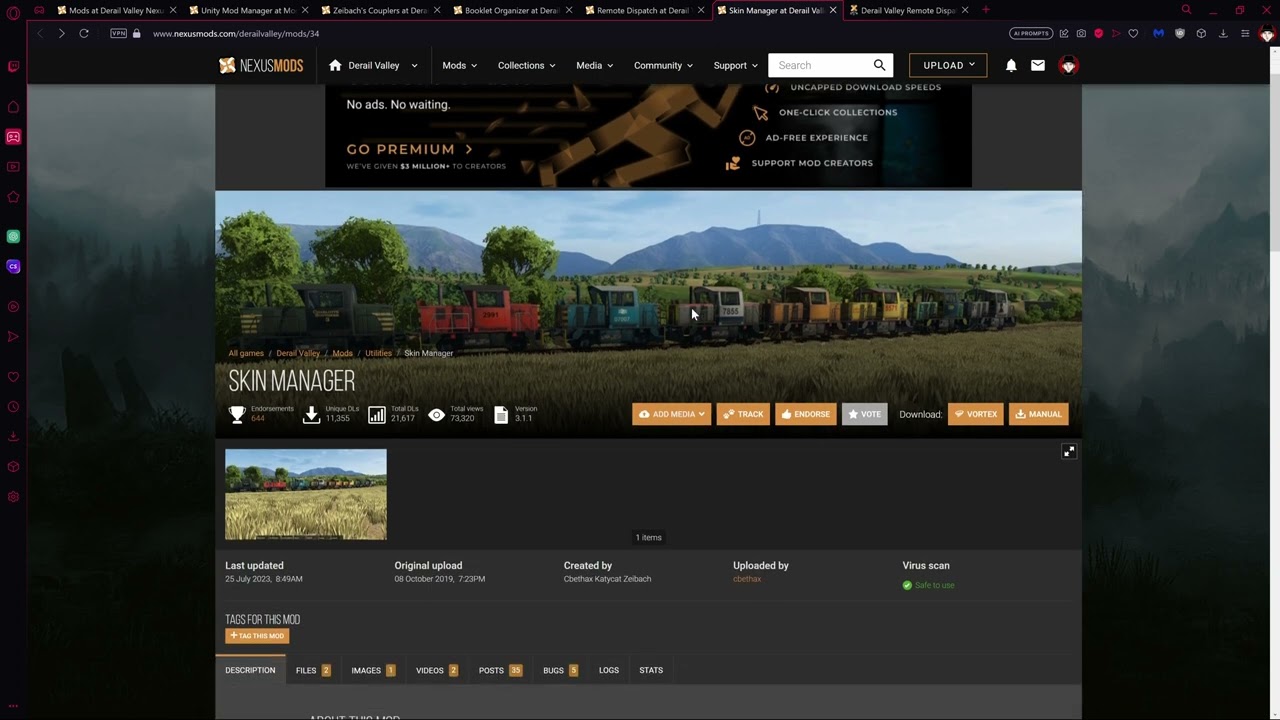Open the mod gallery thumbnail image
The image size is (1280, 720).
pos(306,494)
